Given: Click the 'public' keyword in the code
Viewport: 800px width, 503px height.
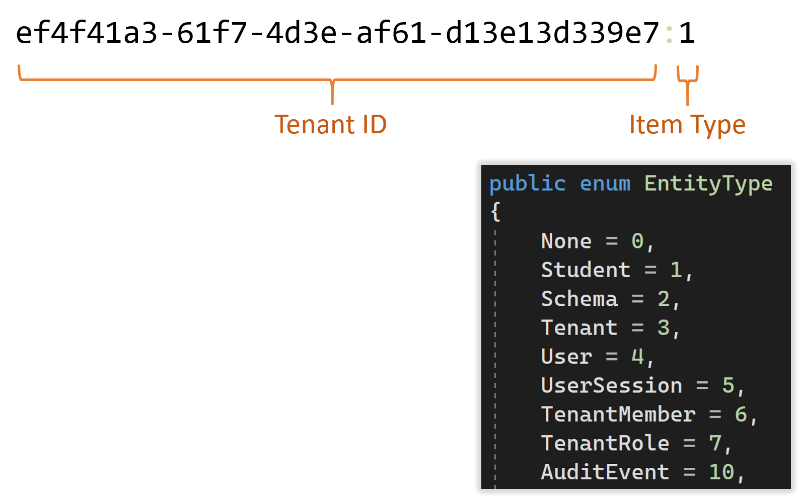Looking at the screenshot, I should point(528,184).
